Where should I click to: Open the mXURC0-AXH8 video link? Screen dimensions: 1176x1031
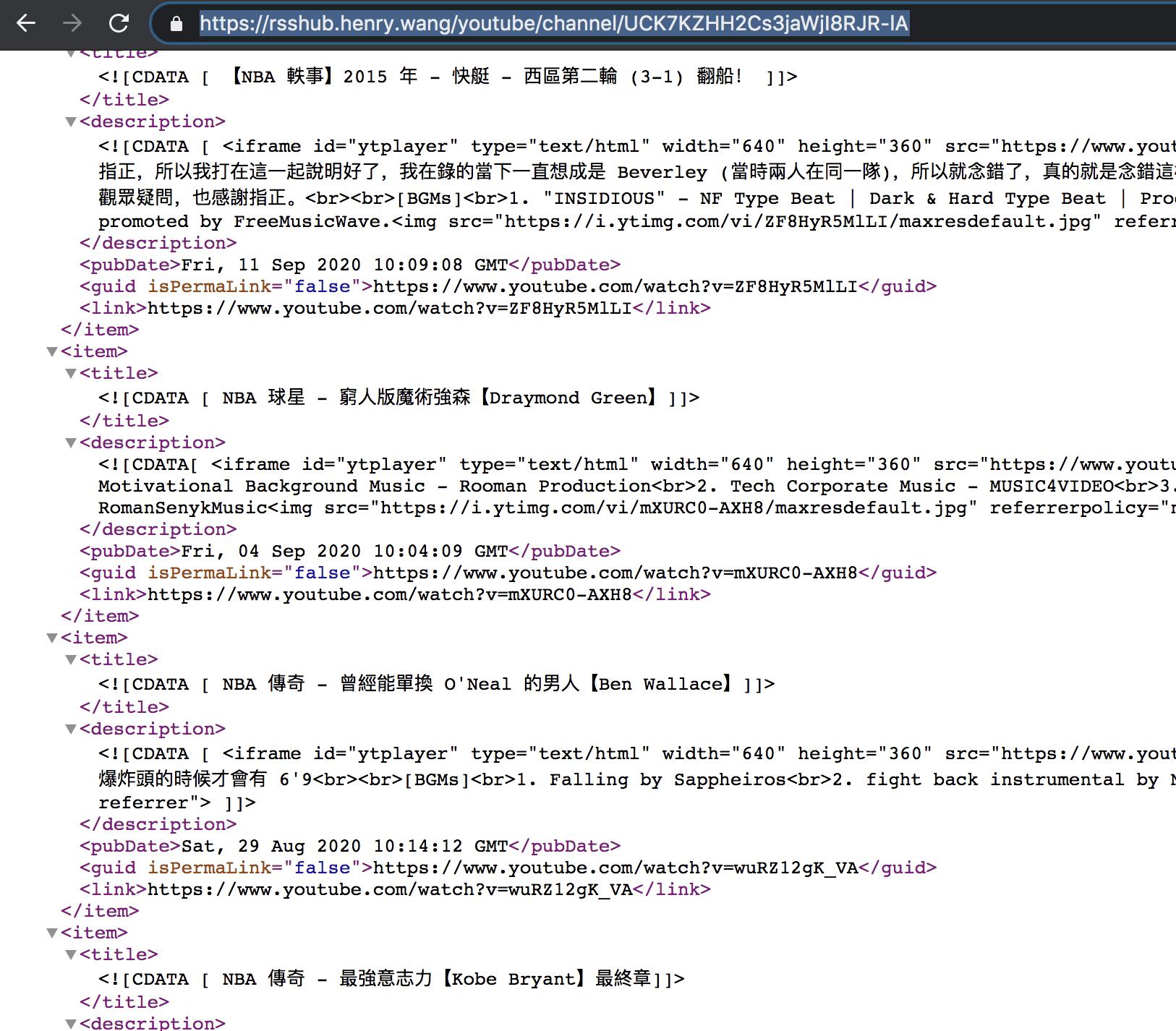click(391, 594)
